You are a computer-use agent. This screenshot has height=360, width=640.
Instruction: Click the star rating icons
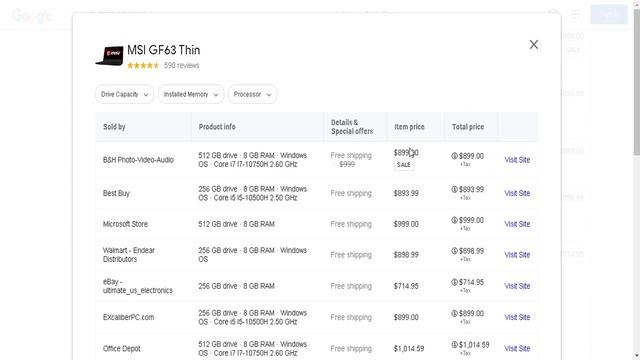pyautogui.click(x=143, y=65)
